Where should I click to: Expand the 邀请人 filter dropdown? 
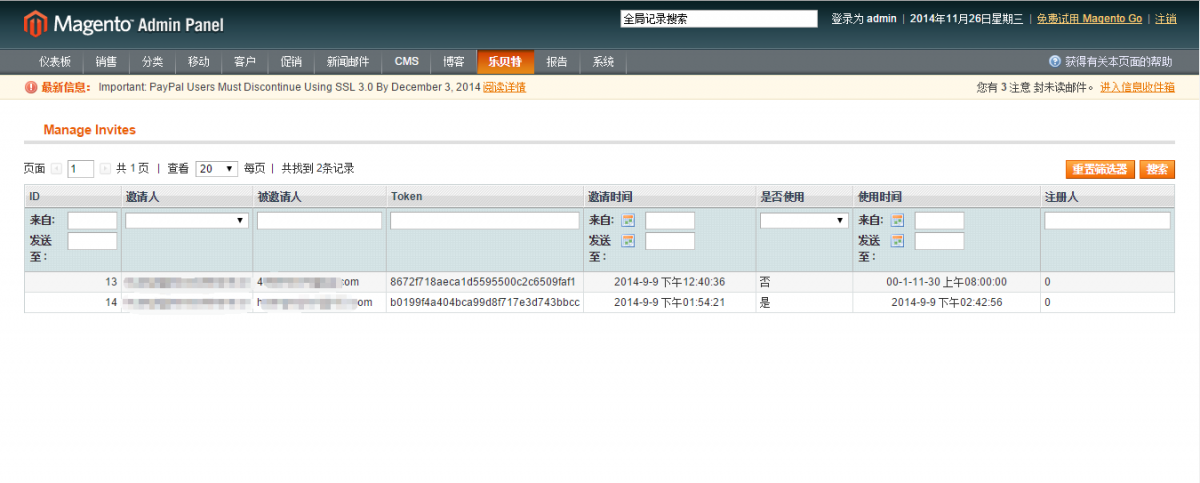tap(187, 220)
